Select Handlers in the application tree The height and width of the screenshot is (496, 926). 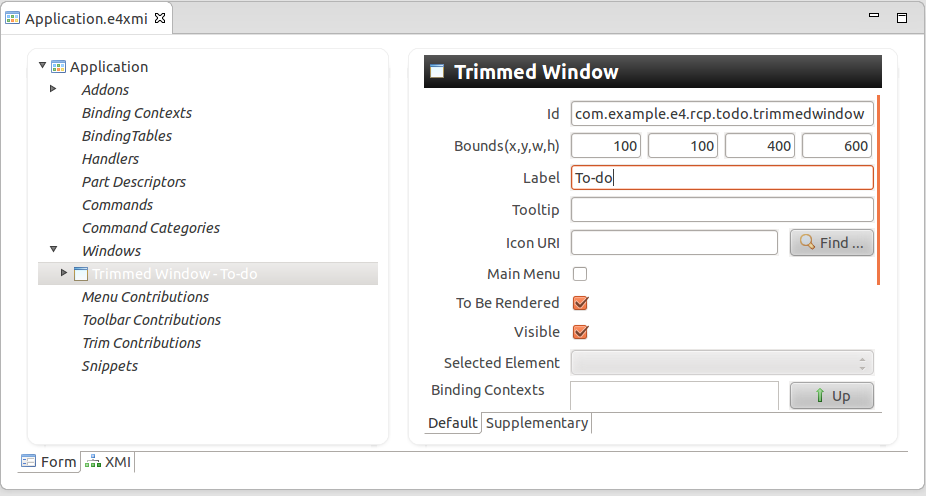(x=110, y=159)
